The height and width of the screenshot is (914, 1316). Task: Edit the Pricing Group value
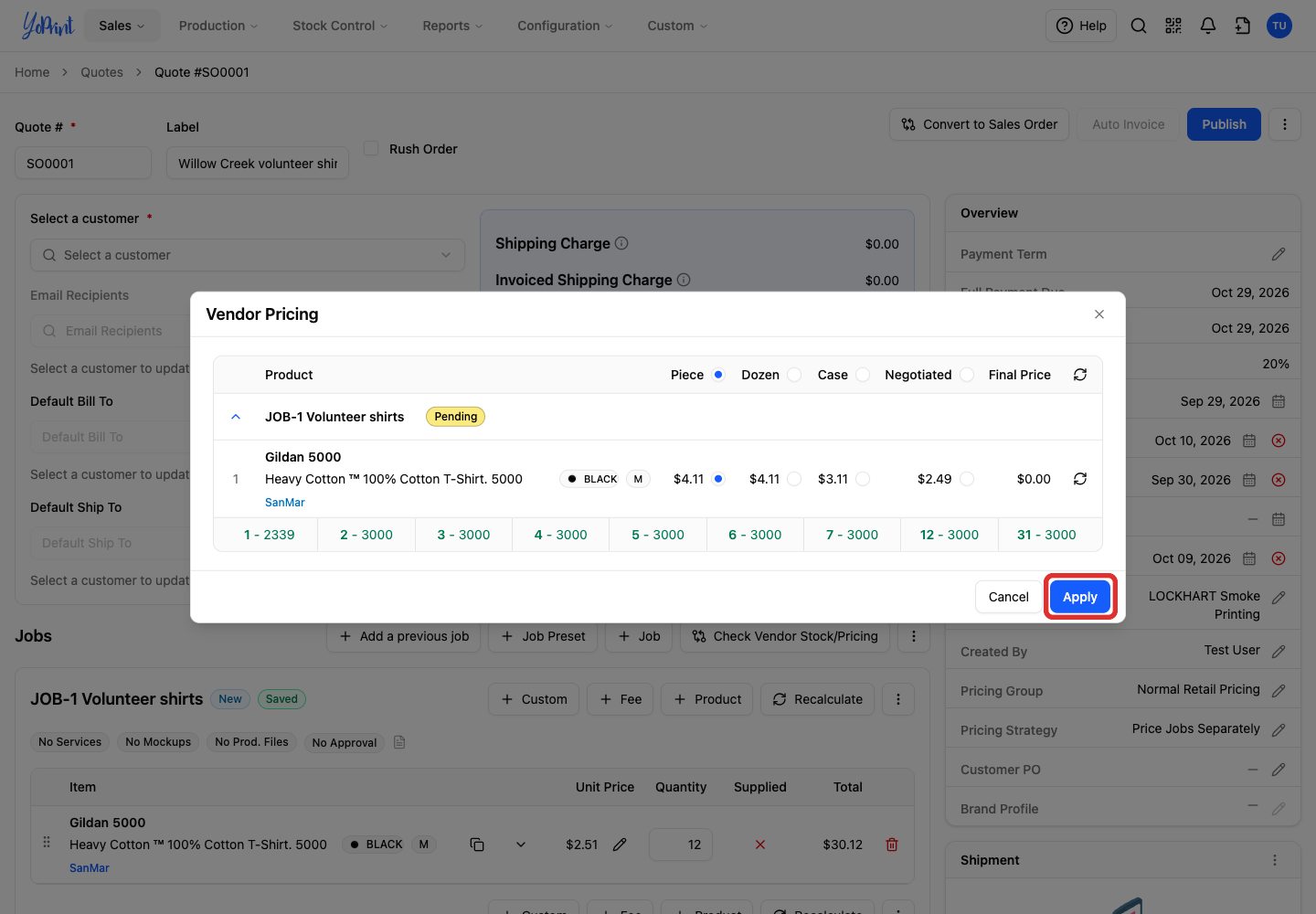1279,691
